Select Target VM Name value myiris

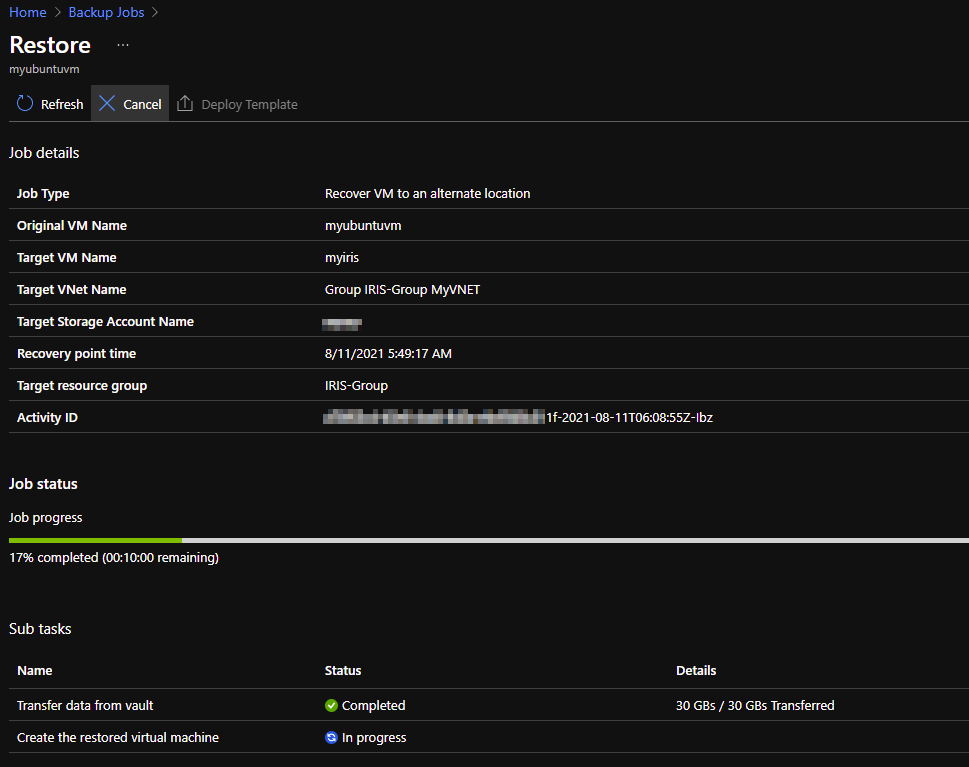pyautogui.click(x=342, y=258)
